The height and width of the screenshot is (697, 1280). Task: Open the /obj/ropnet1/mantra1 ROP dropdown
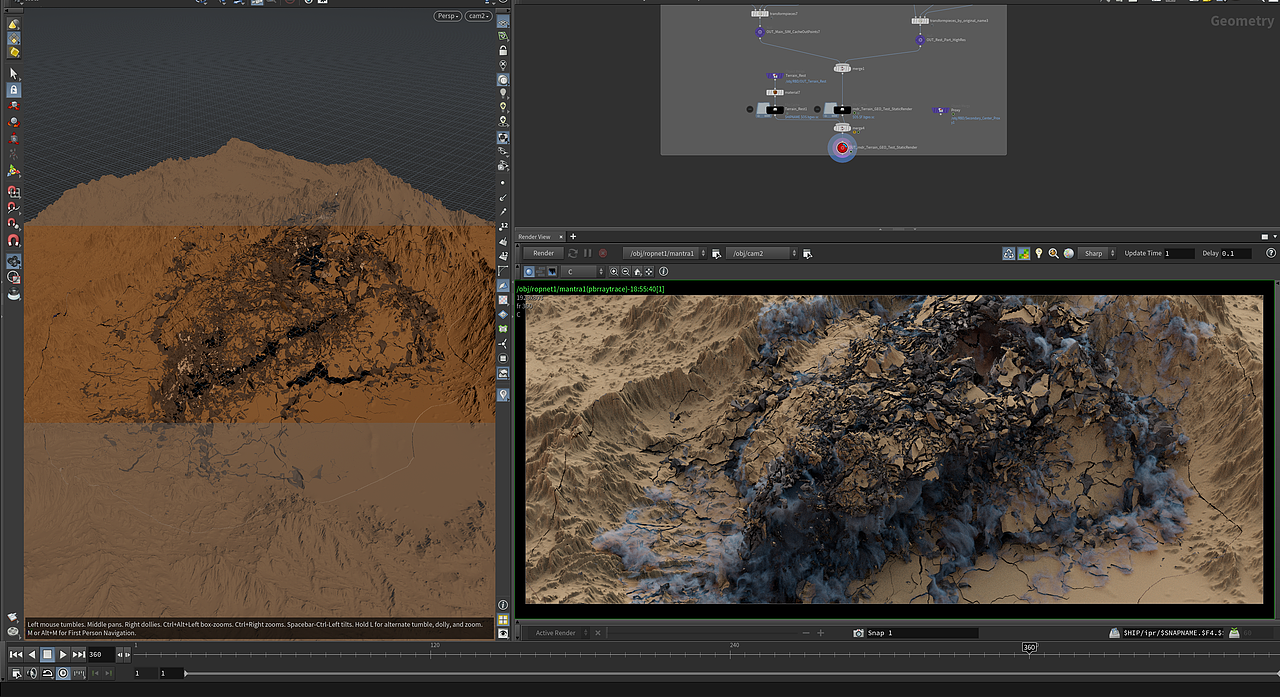point(664,253)
